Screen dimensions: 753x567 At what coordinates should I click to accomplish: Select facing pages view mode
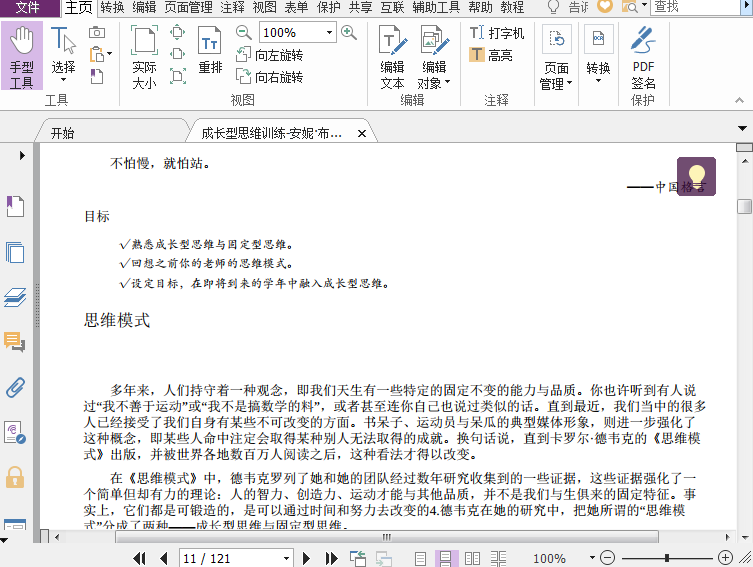tap(472, 558)
